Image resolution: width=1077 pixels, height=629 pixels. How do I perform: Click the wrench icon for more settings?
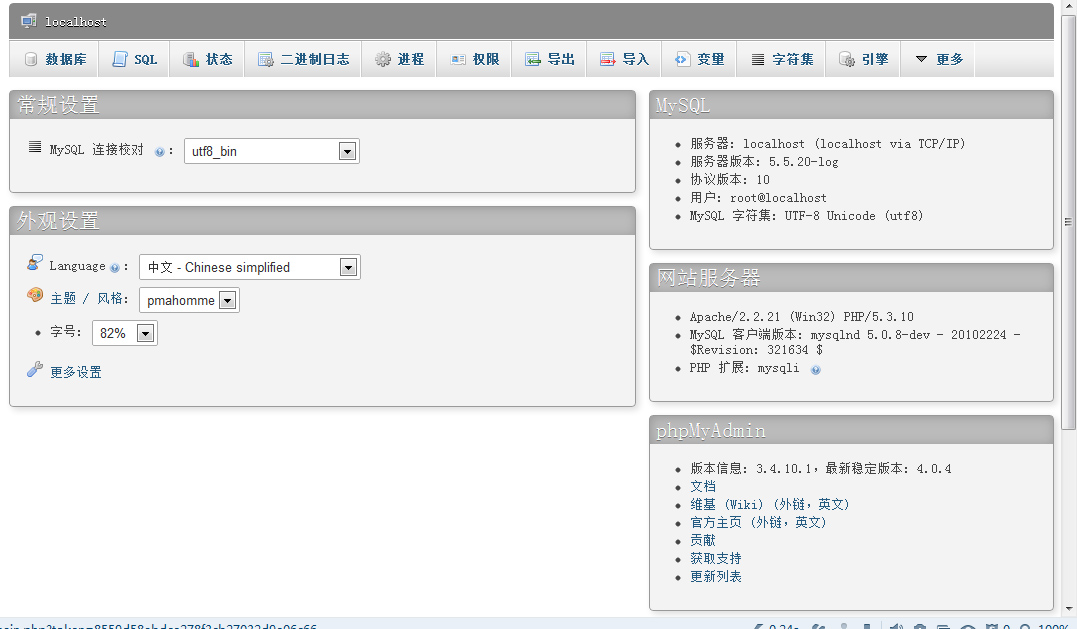[35, 370]
